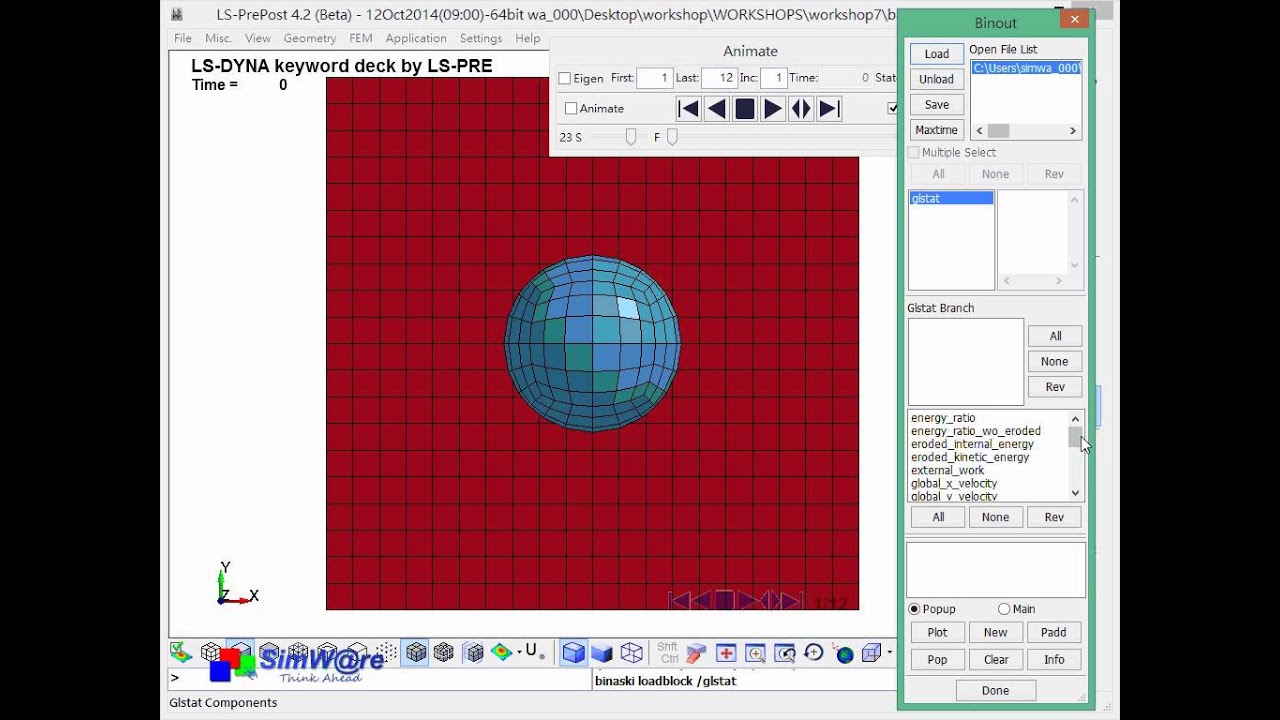
Task: Click the Unload button
Action: [x=937, y=79]
